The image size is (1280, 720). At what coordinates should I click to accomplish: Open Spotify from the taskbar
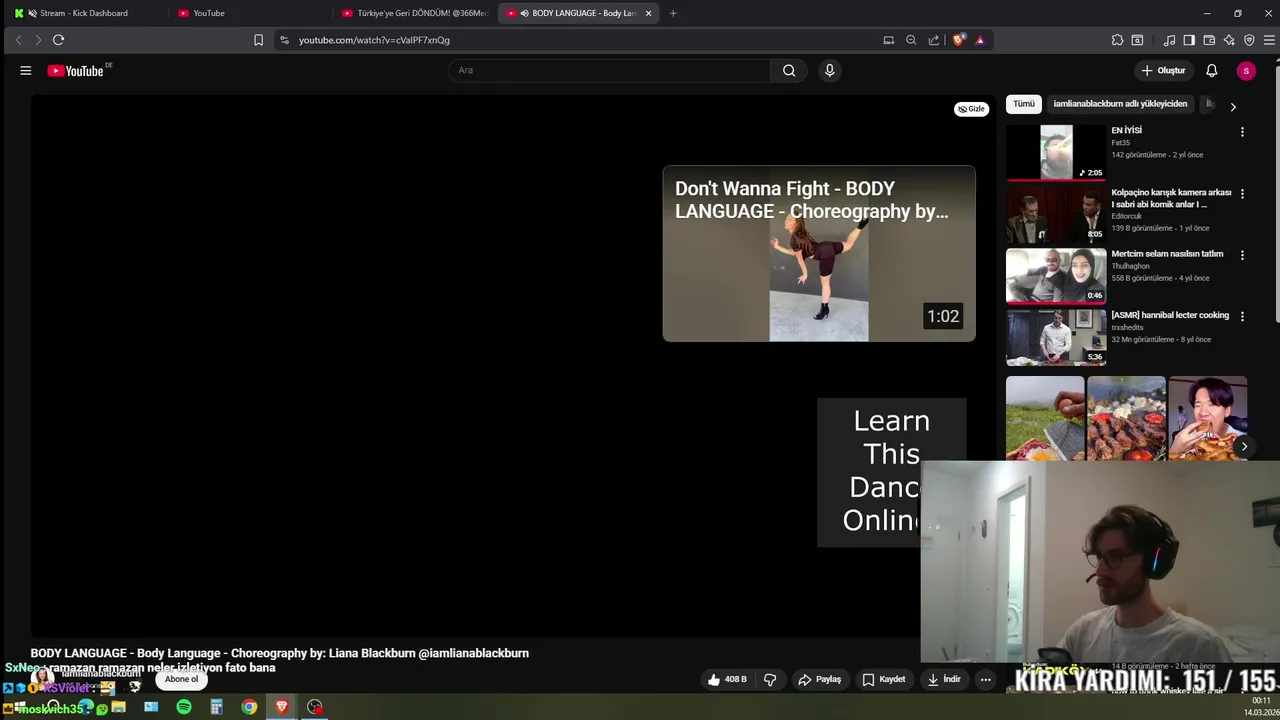click(x=184, y=707)
